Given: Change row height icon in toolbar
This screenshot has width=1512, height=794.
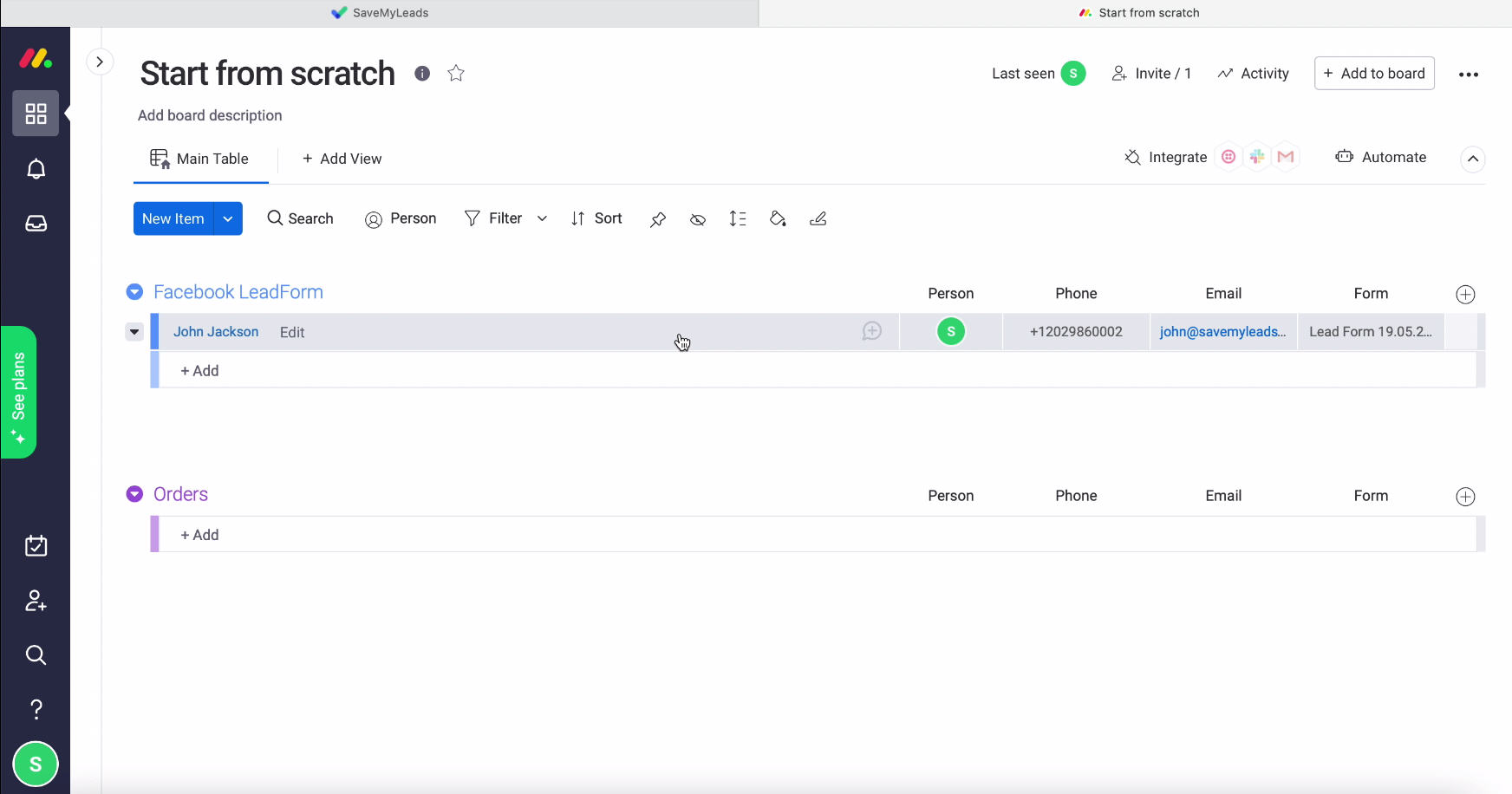Looking at the screenshot, I should (738, 219).
